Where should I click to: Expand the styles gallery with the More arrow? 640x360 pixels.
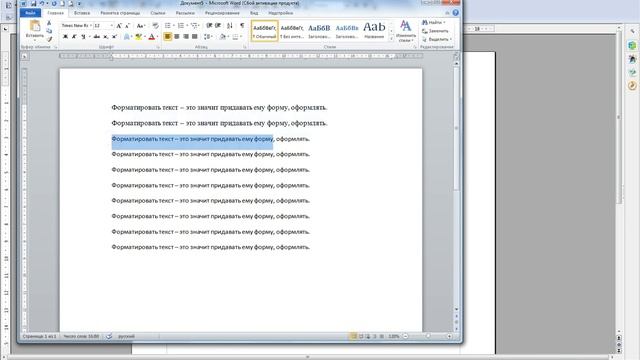coord(391,39)
